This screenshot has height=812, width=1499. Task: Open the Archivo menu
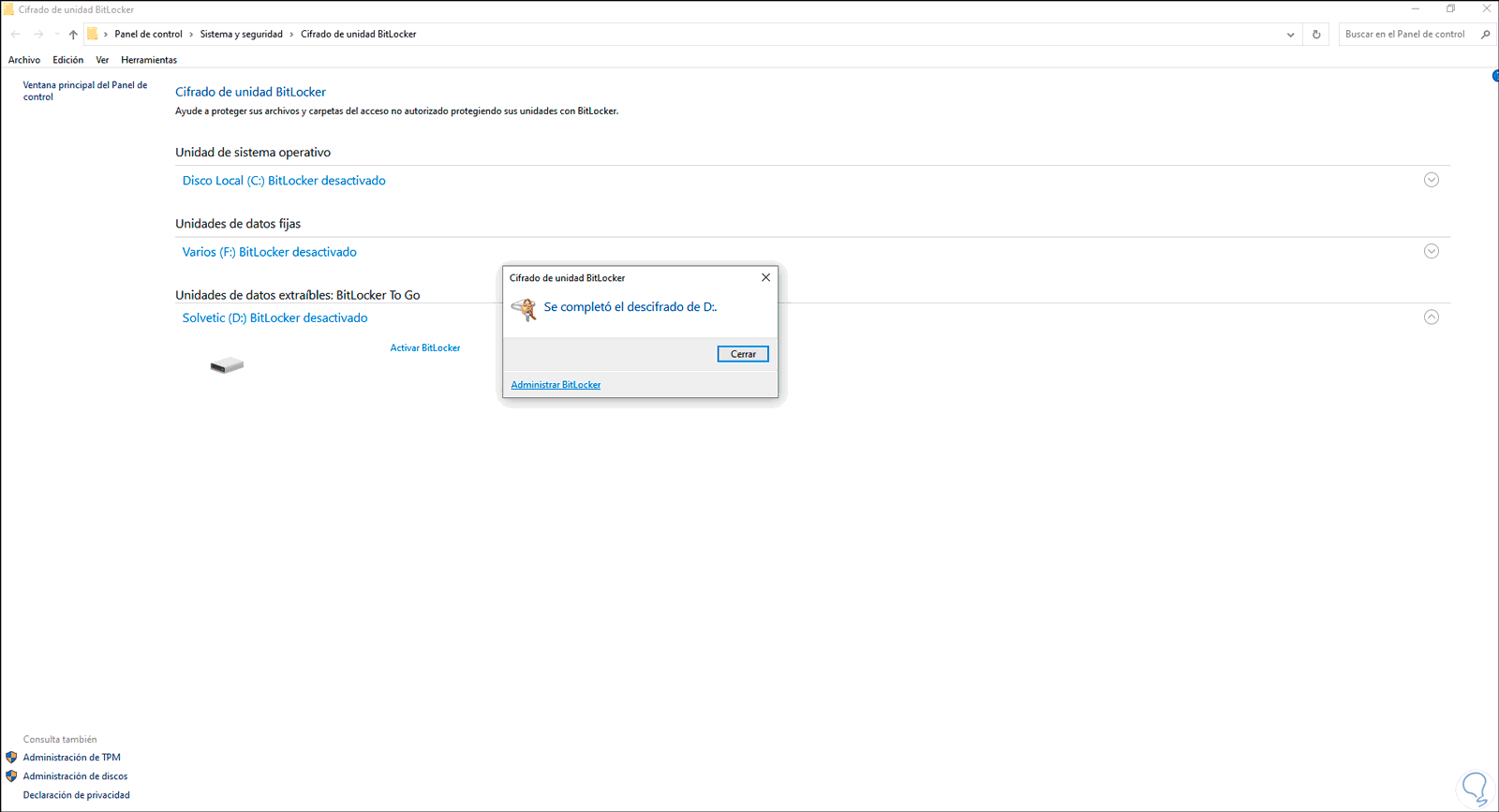click(x=24, y=60)
